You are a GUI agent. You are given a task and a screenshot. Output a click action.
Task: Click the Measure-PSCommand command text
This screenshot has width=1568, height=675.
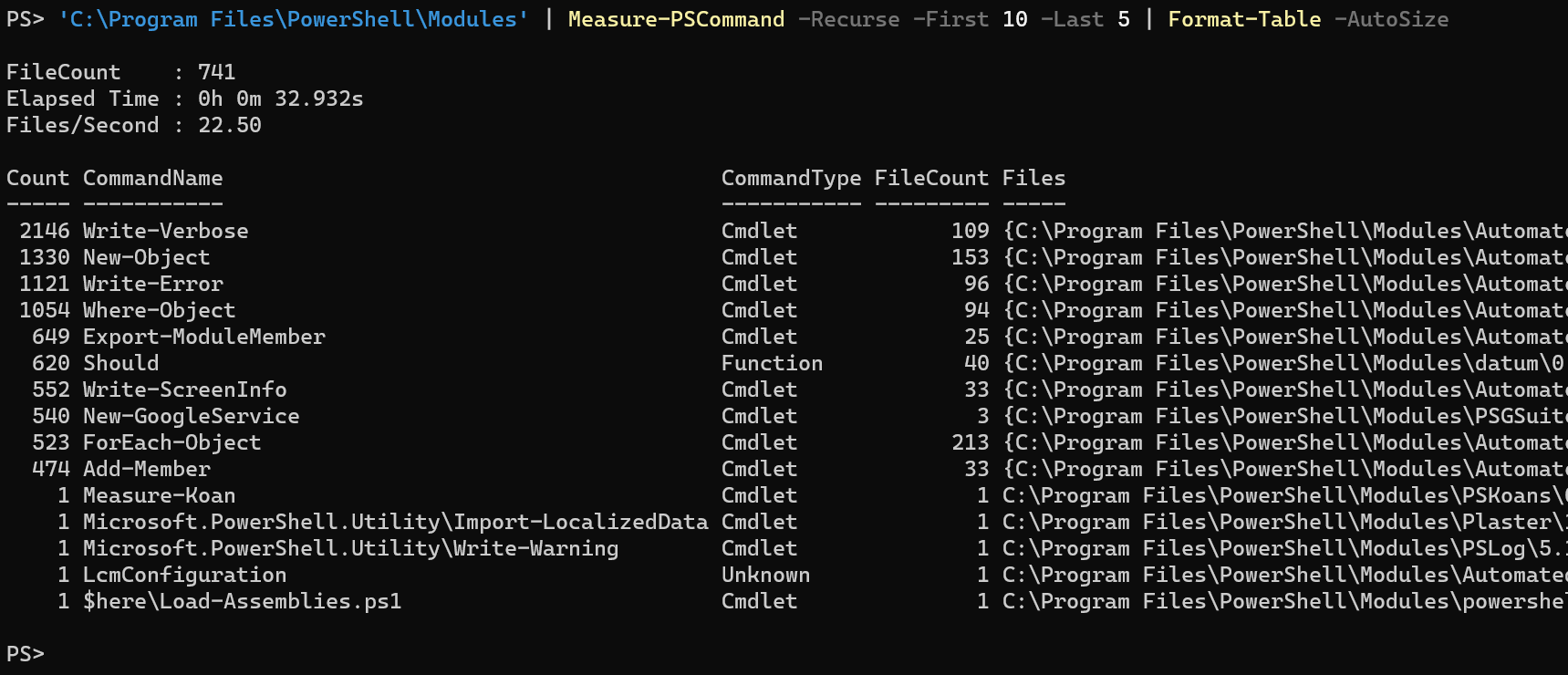[676, 19]
